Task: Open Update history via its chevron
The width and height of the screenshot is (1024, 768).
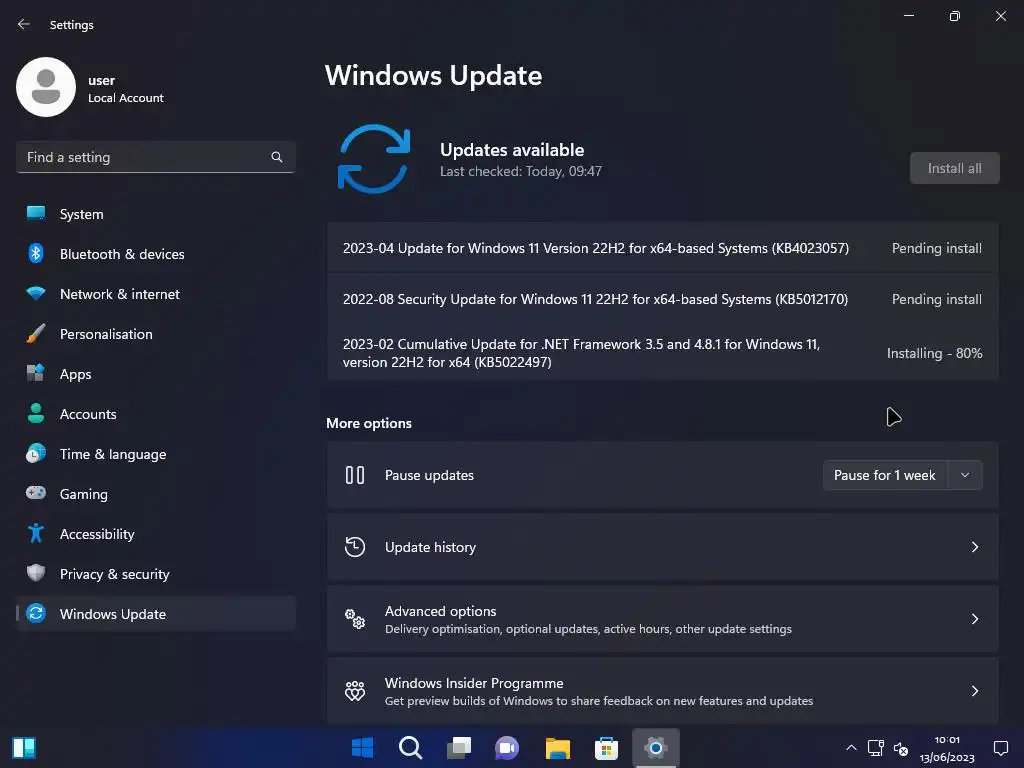Action: click(975, 547)
